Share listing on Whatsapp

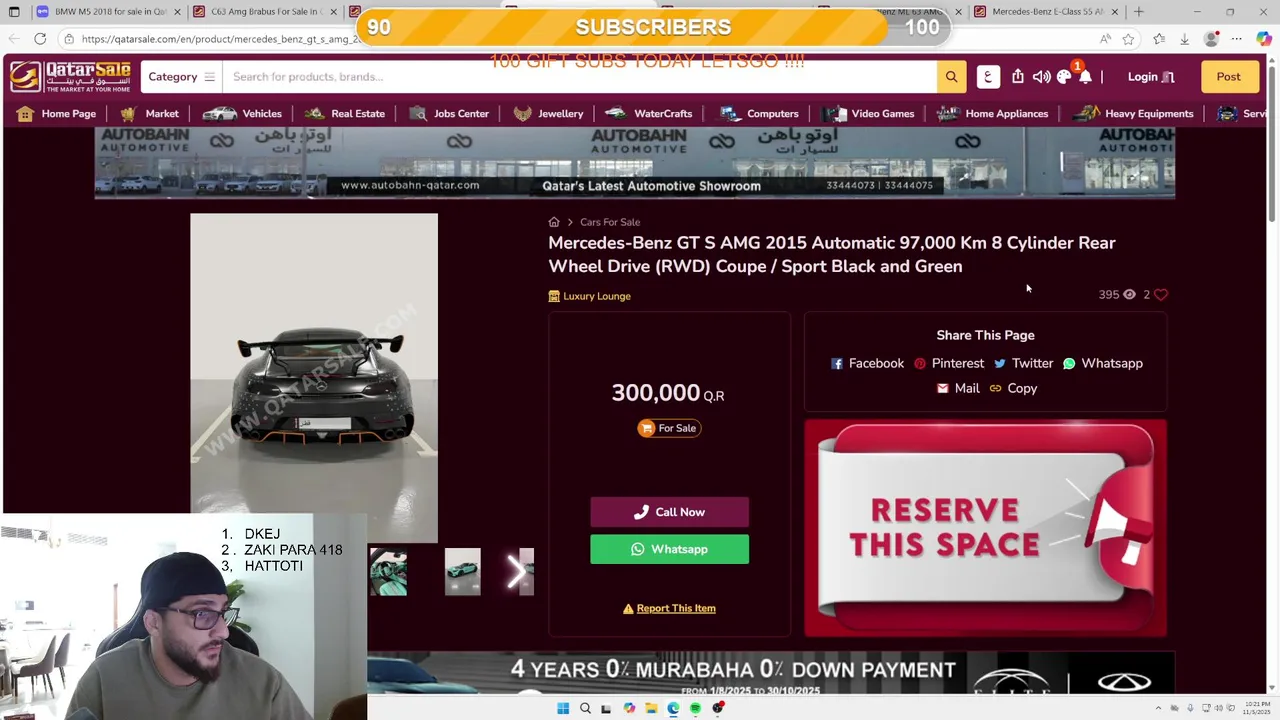[x=1103, y=363]
